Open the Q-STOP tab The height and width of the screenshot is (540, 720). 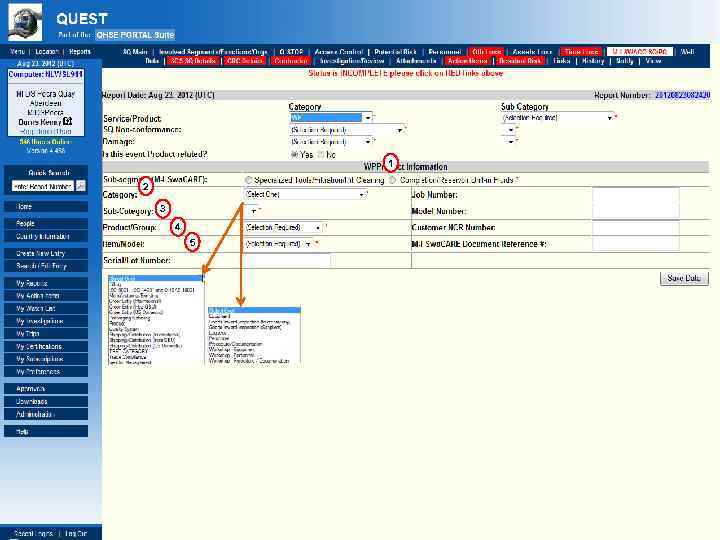click(x=291, y=52)
